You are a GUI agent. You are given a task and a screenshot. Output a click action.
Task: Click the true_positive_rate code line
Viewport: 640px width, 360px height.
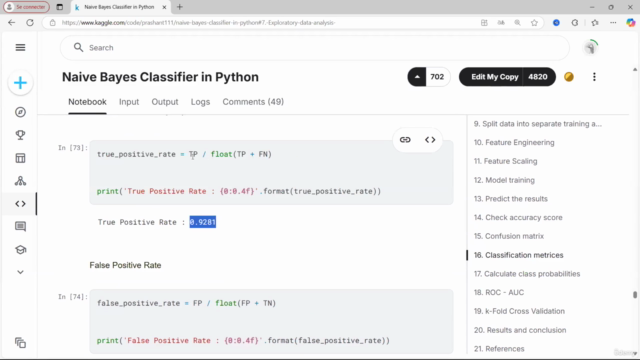[x=184, y=154]
